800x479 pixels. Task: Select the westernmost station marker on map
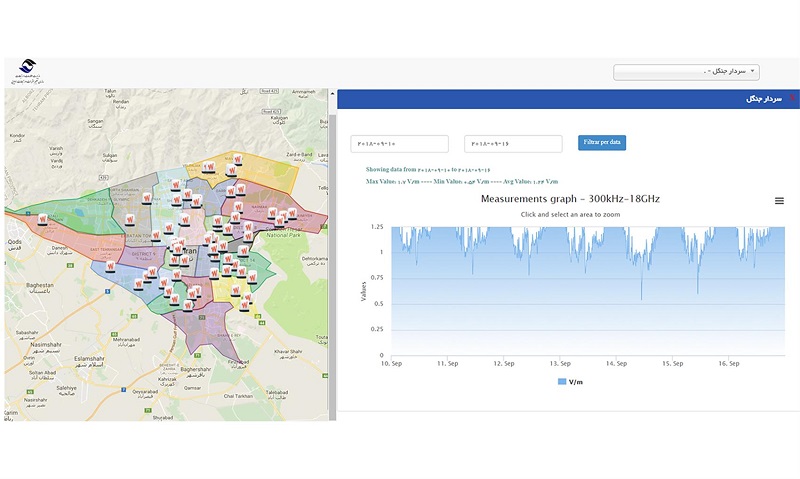[x=43, y=220]
